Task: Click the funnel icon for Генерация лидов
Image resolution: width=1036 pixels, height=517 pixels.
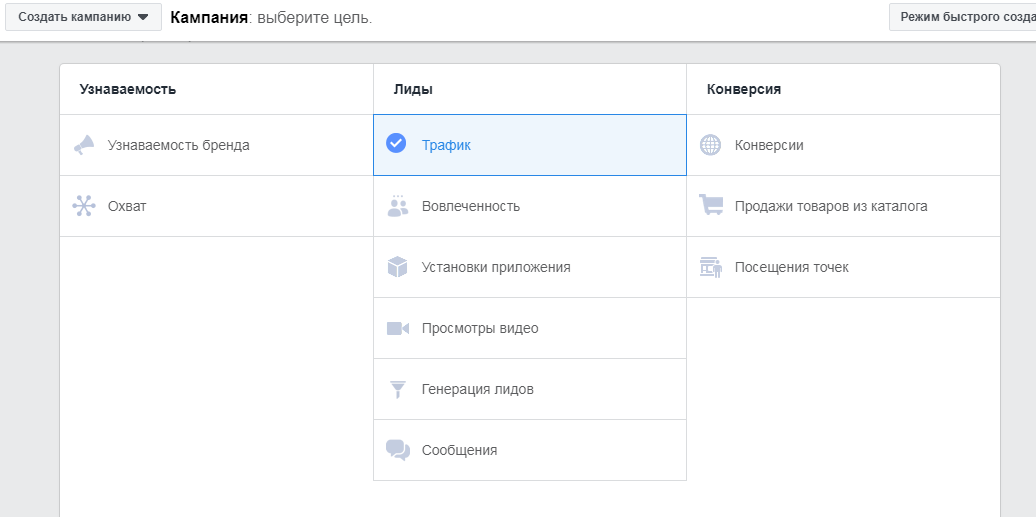Action: [x=397, y=389]
